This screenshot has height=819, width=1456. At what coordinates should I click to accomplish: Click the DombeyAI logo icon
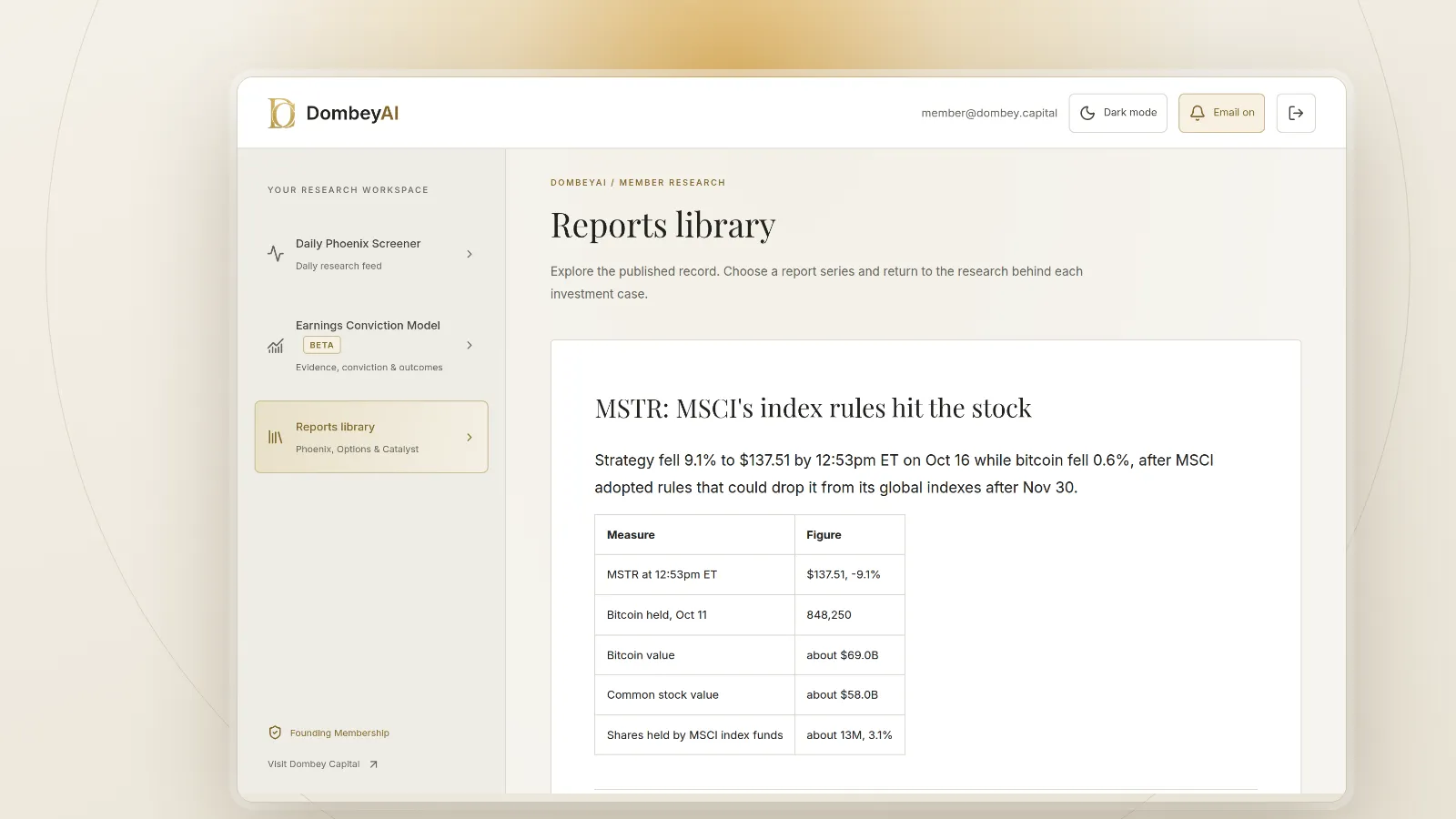(281, 113)
